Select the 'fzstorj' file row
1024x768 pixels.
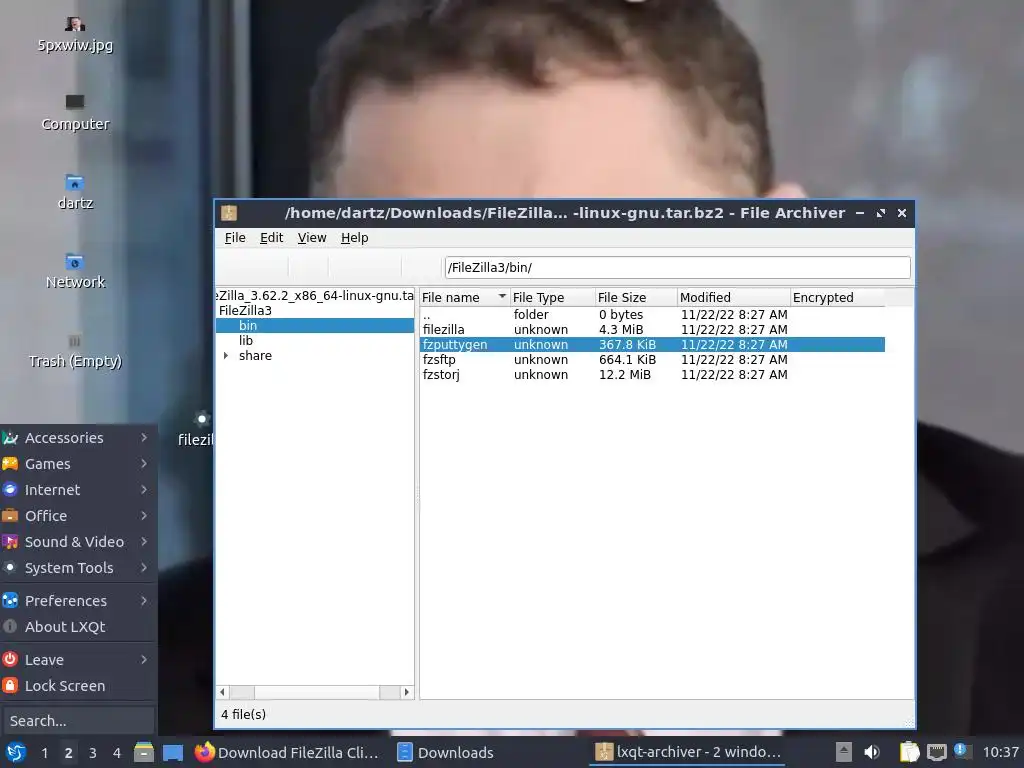coord(652,374)
